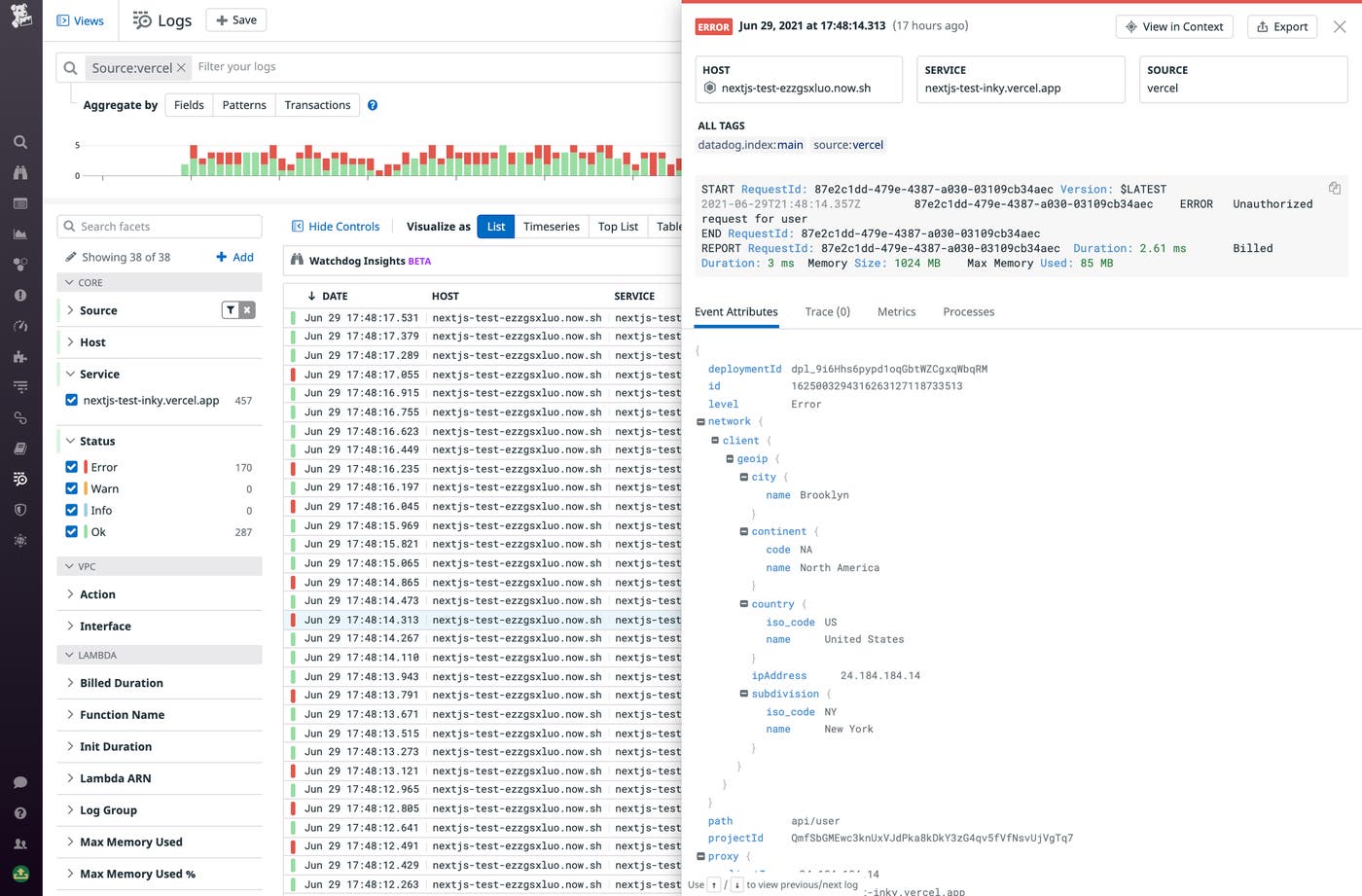The height and width of the screenshot is (896, 1362).
Task: Expand the Host facet in the sidebar
Action: tap(92, 341)
